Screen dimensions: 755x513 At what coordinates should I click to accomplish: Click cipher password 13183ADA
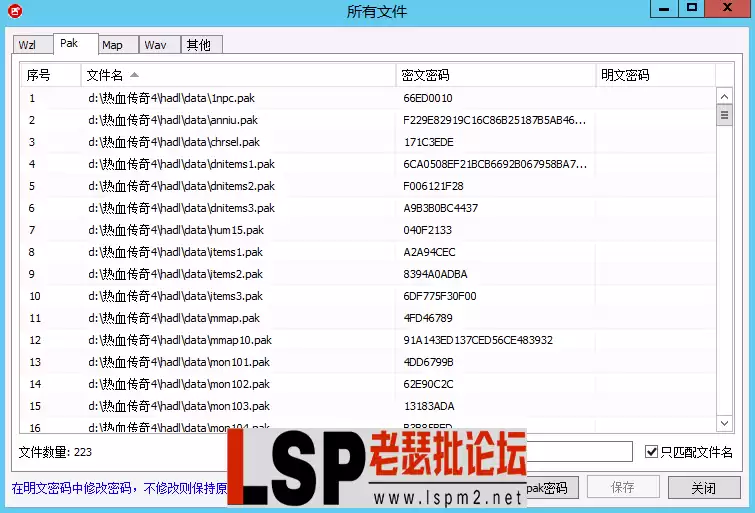[429, 406]
